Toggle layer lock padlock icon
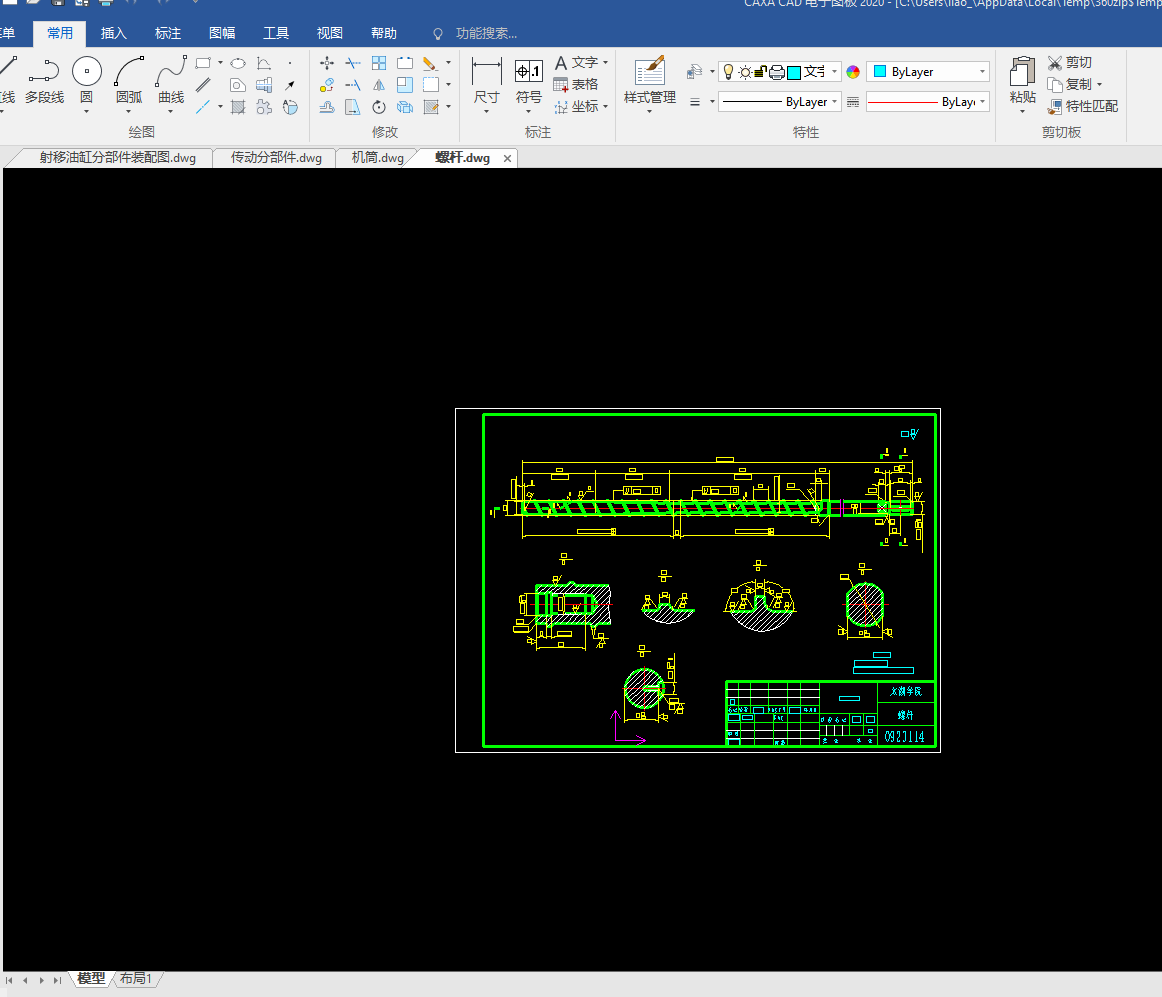Viewport: 1162px width, 997px height. [760, 72]
